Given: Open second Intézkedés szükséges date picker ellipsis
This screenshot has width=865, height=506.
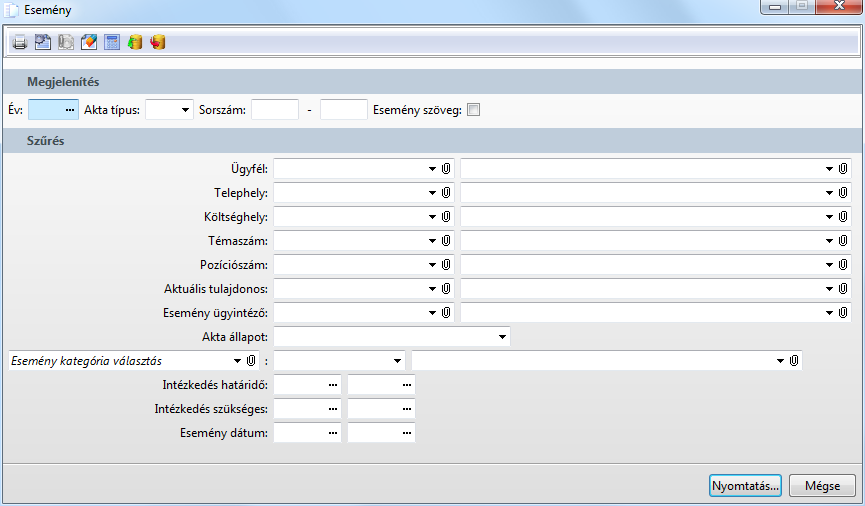Looking at the screenshot, I should [x=407, y=409].
